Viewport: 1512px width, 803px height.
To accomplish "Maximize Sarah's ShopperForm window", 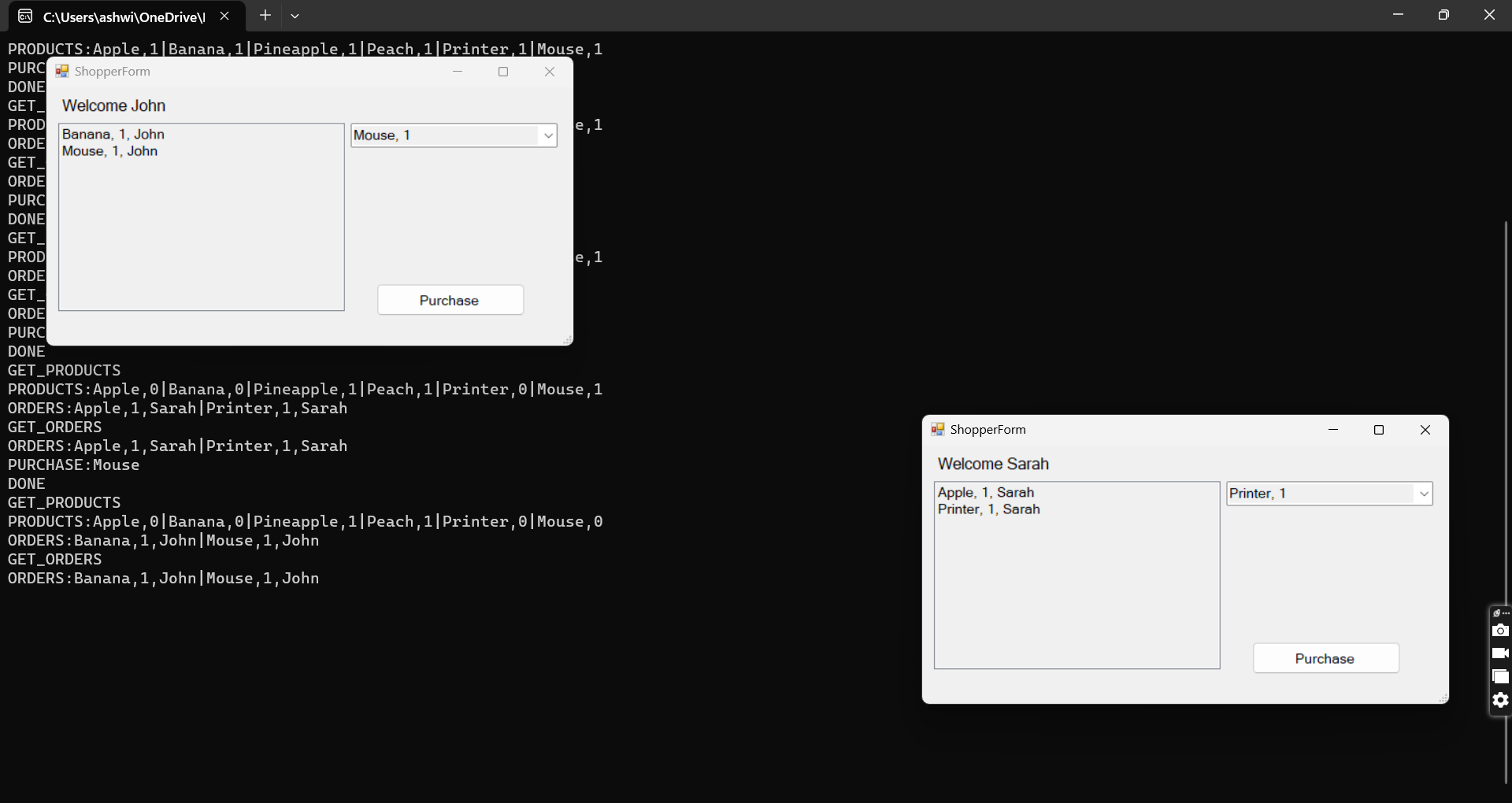I will 1379,430.
